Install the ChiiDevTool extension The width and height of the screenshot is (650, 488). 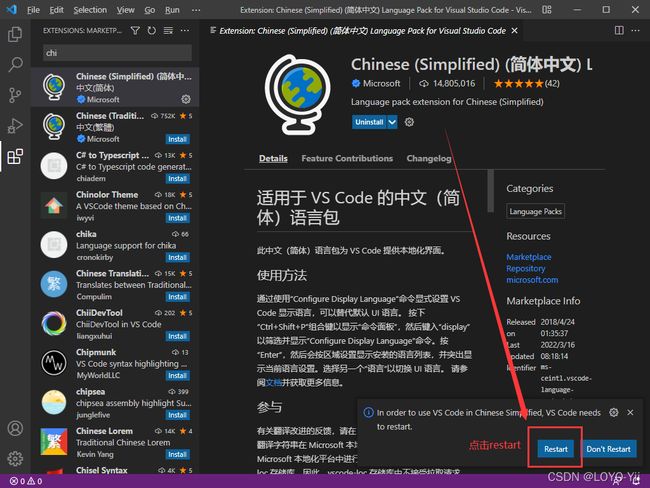(x=177, y=336)
